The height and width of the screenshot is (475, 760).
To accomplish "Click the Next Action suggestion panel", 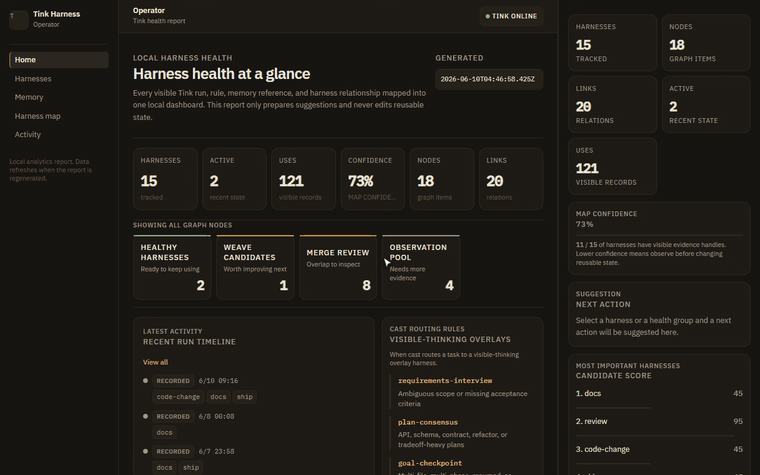I will (x=659, y=314).
